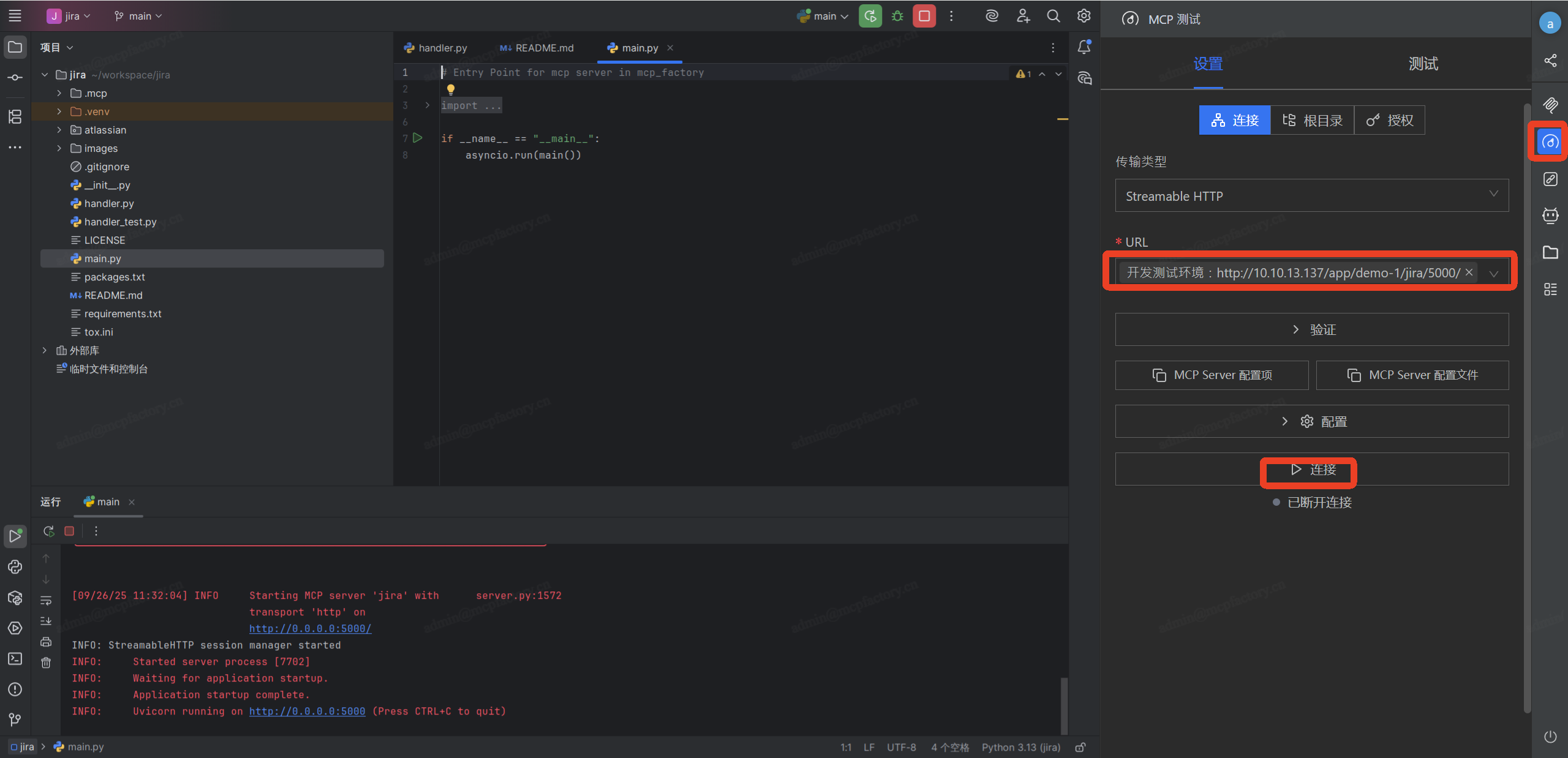This screenshot has width=1568, height=758.
Task: Open the http://0.0.0.0:5000 Uvicorn link
Action: tap(307, 711)
